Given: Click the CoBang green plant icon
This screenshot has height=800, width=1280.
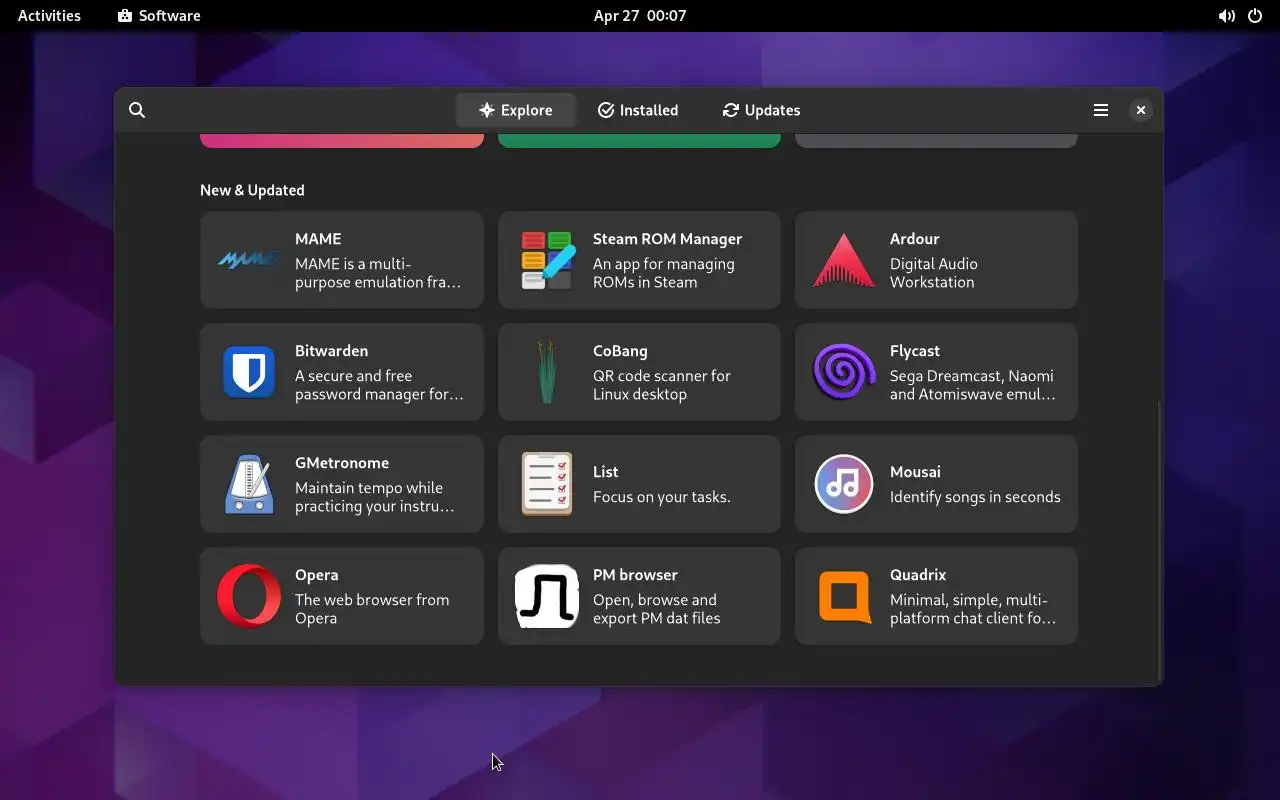Looking at the screenshot, I should pos(547,372).
